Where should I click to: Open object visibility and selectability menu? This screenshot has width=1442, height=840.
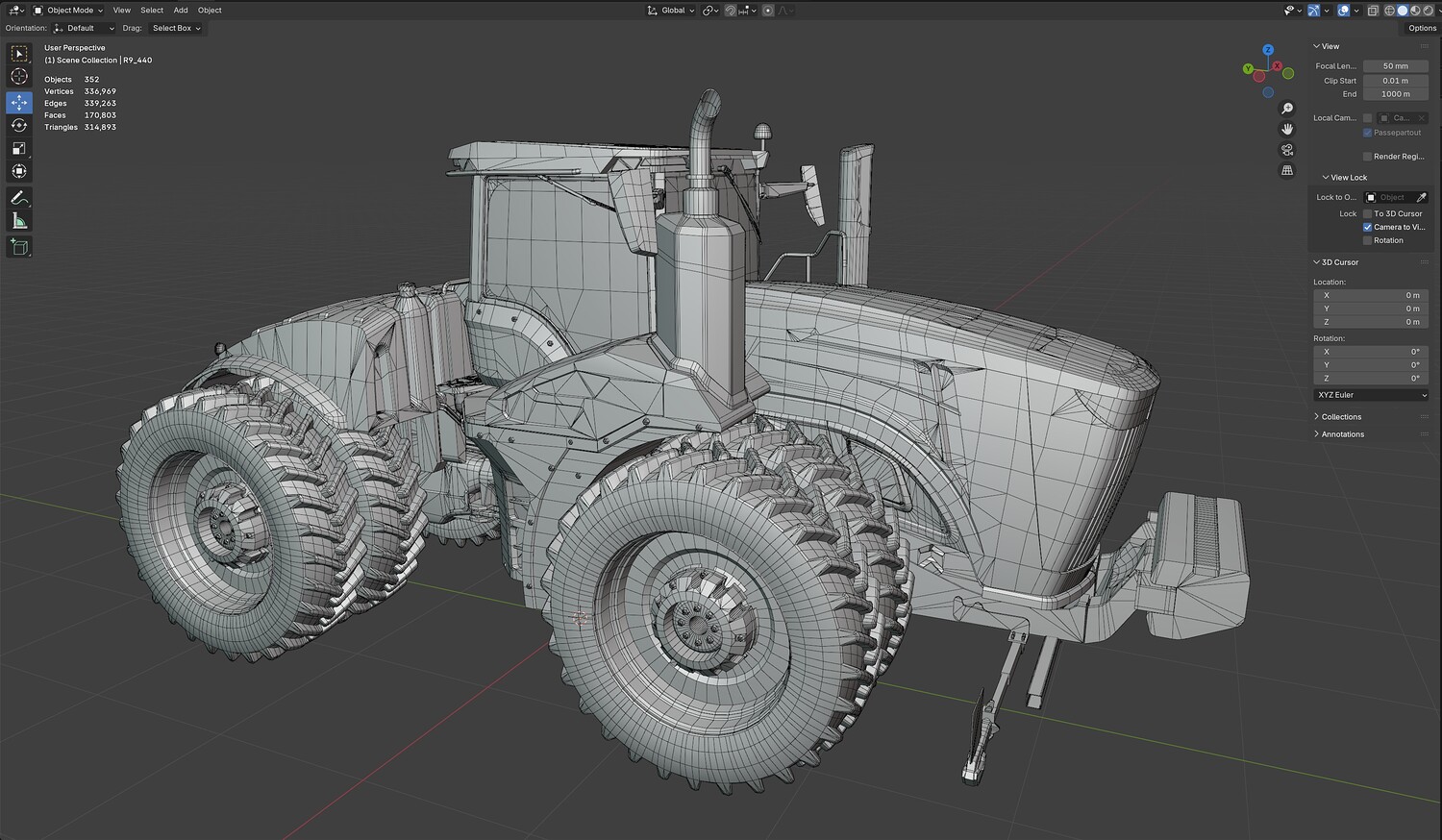pos(1292,11)
